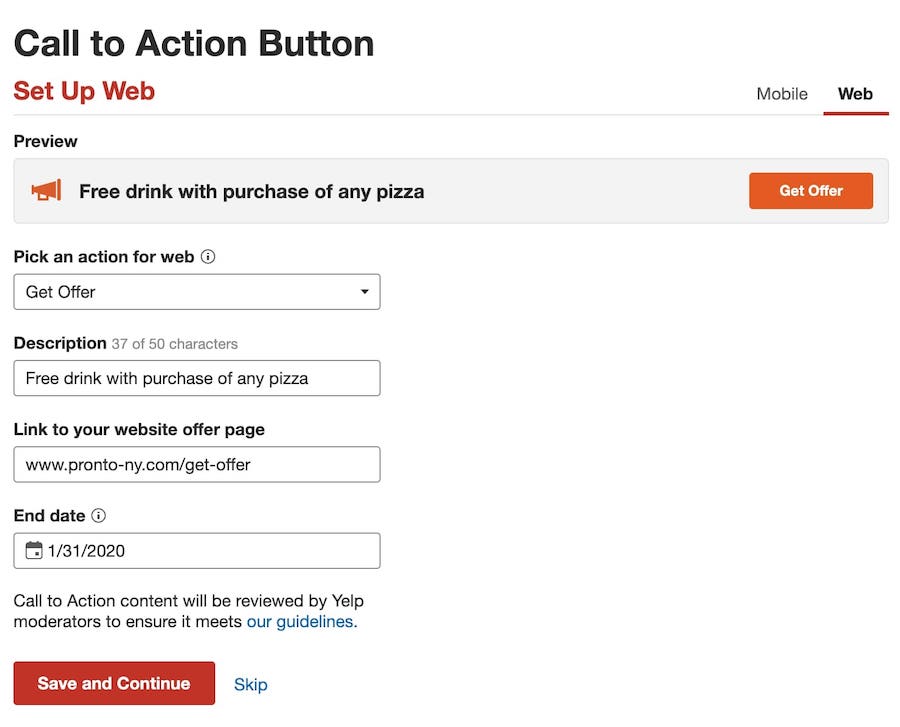Image resolution: width=900 pixels, height=727 pixels.
Task: Switch to the Mobile tab
Action: point(781,94)
